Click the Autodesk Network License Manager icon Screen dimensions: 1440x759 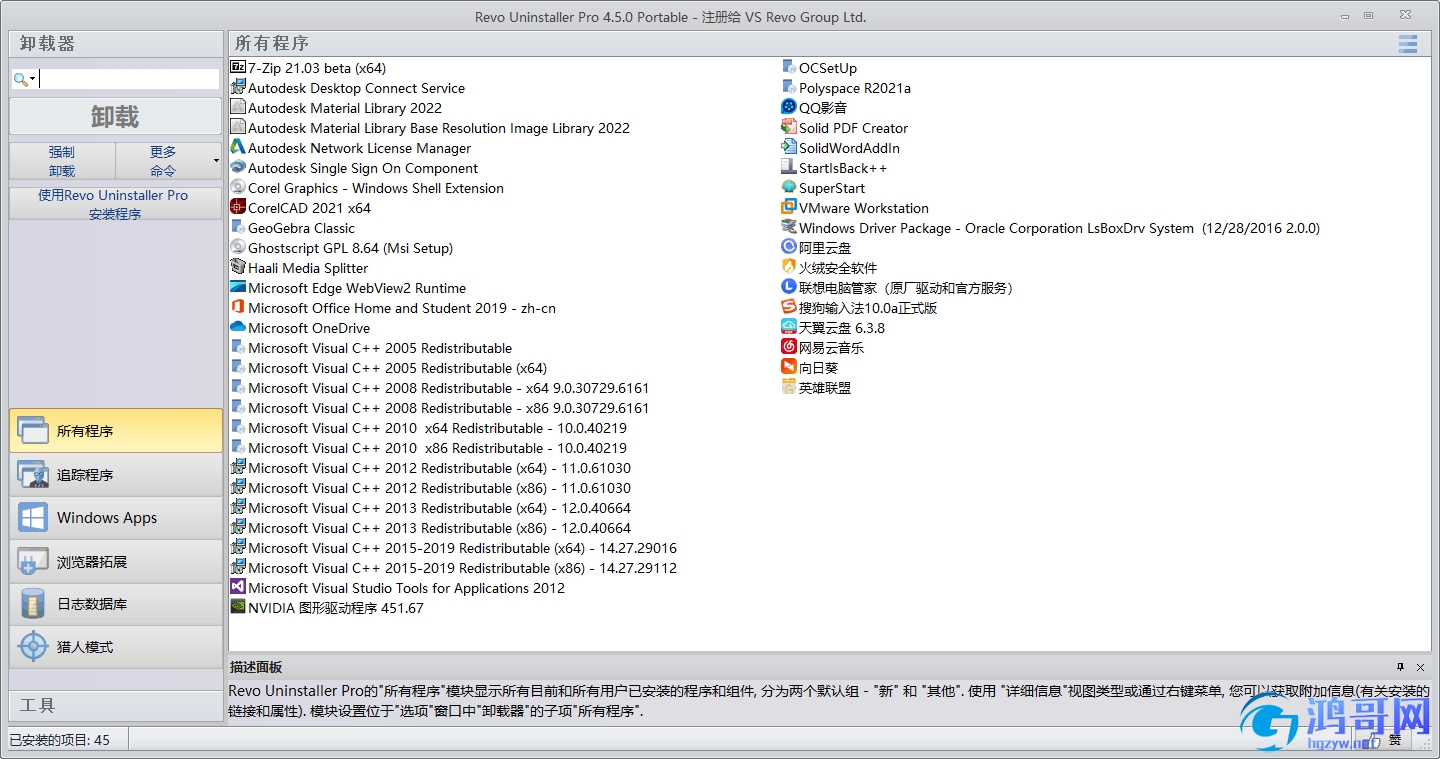[238, 148]
